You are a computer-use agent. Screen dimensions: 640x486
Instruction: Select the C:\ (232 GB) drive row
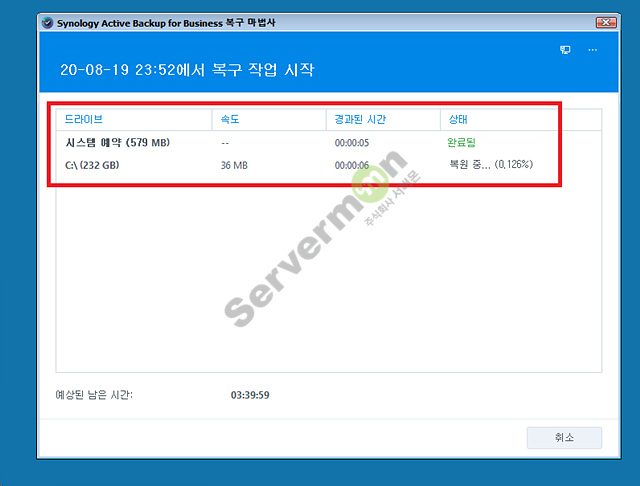click(329, 165)
